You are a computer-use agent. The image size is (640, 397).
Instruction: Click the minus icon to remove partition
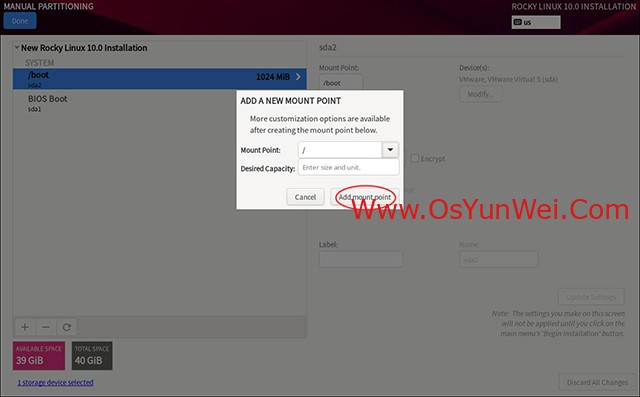tap(46, 327)
